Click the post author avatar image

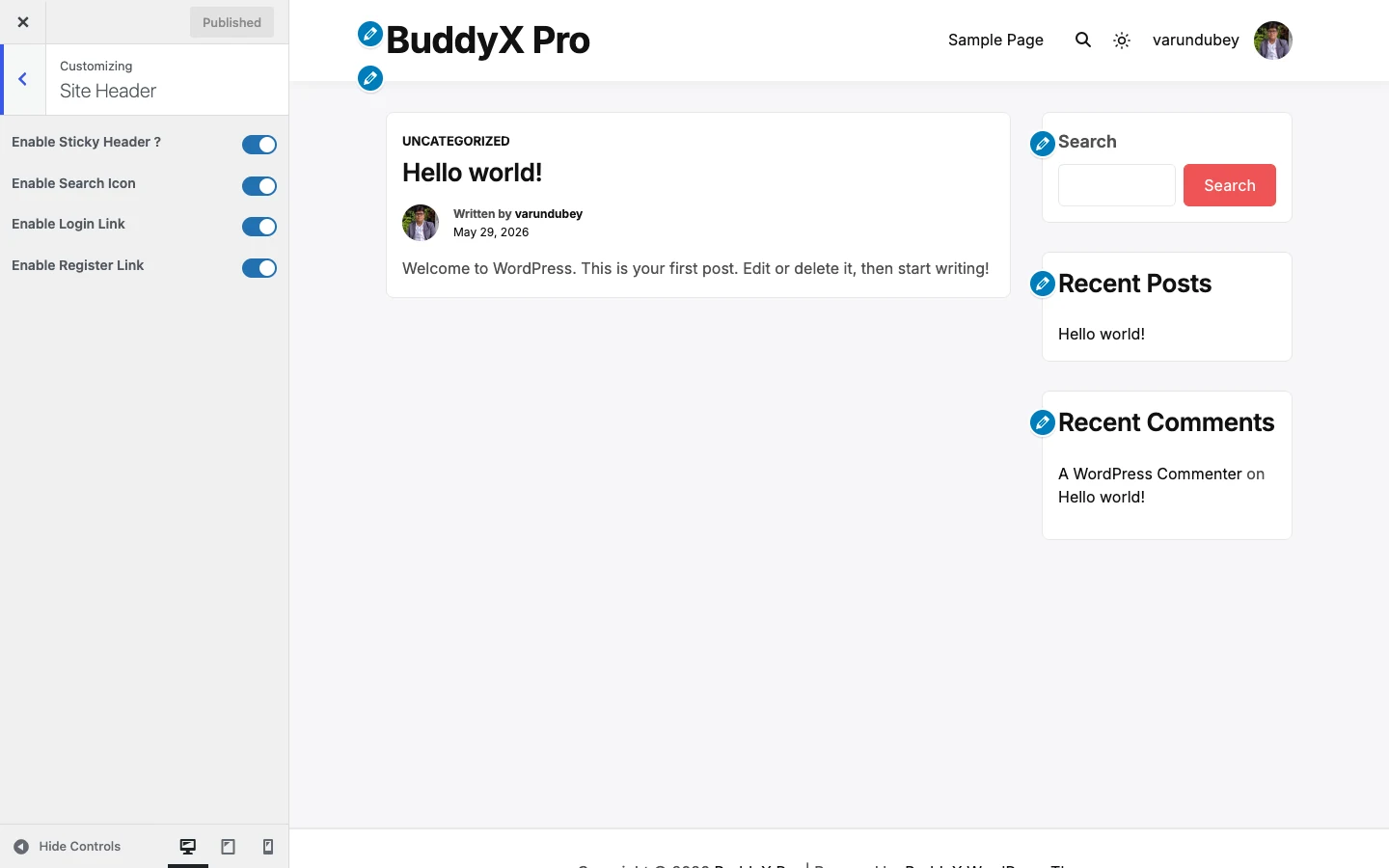[421, 223]
